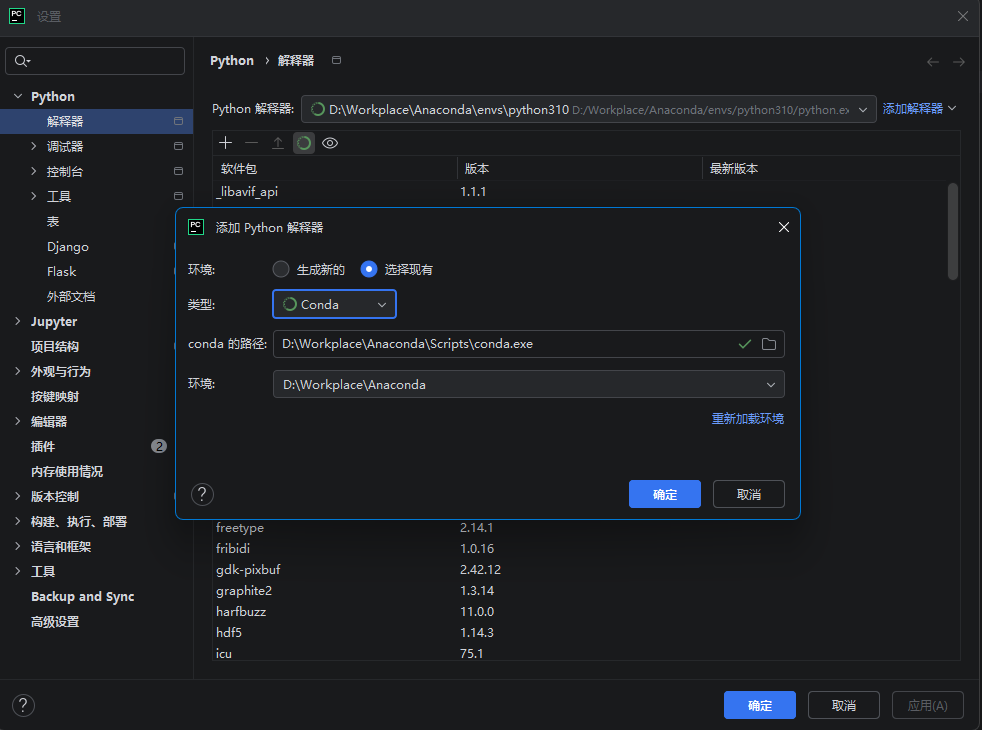
Task: Open the 类型 Conda dropdown
Action: [x=334, y=304]
